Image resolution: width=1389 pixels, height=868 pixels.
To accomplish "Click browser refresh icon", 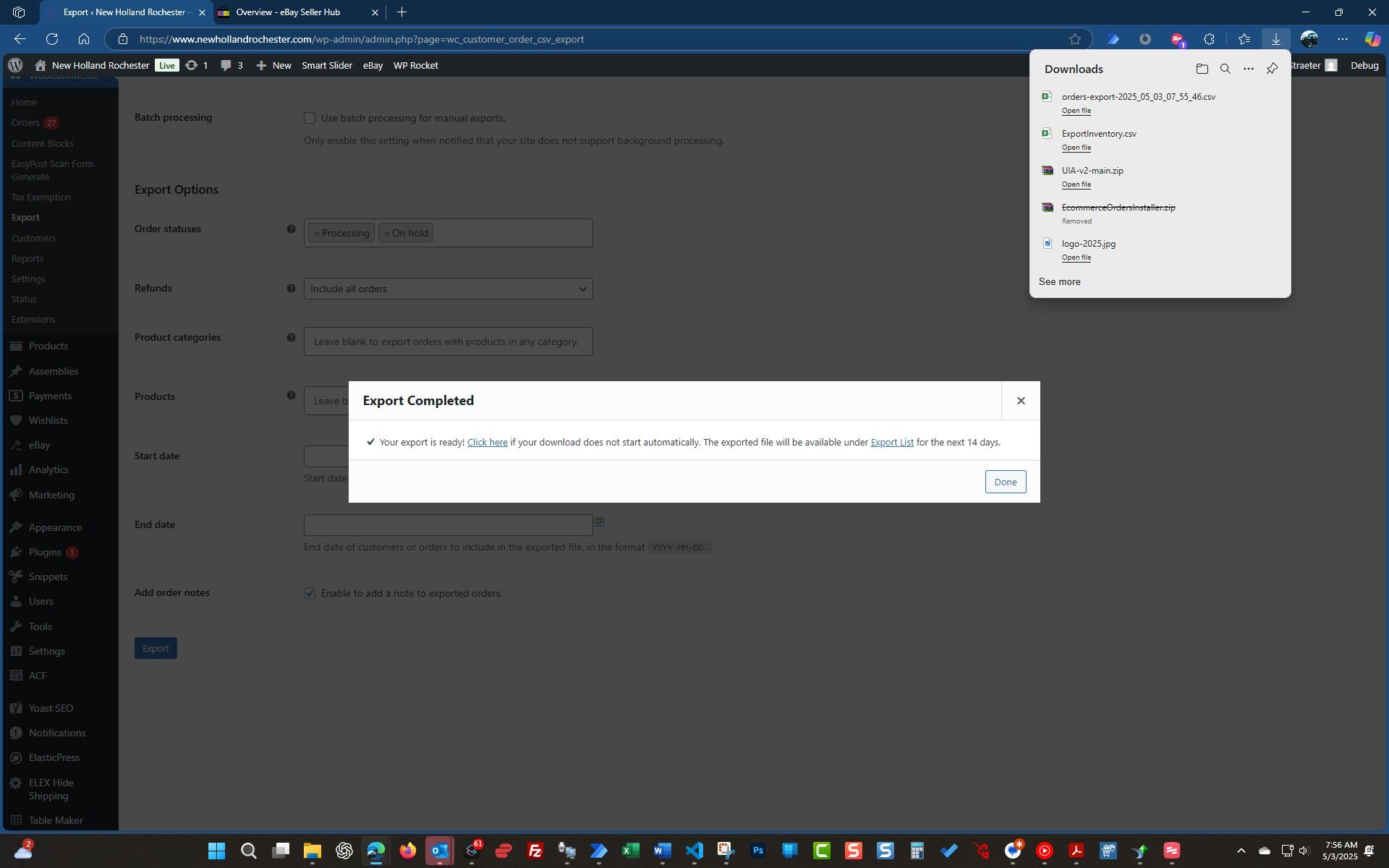I will [x=52, y=39].
